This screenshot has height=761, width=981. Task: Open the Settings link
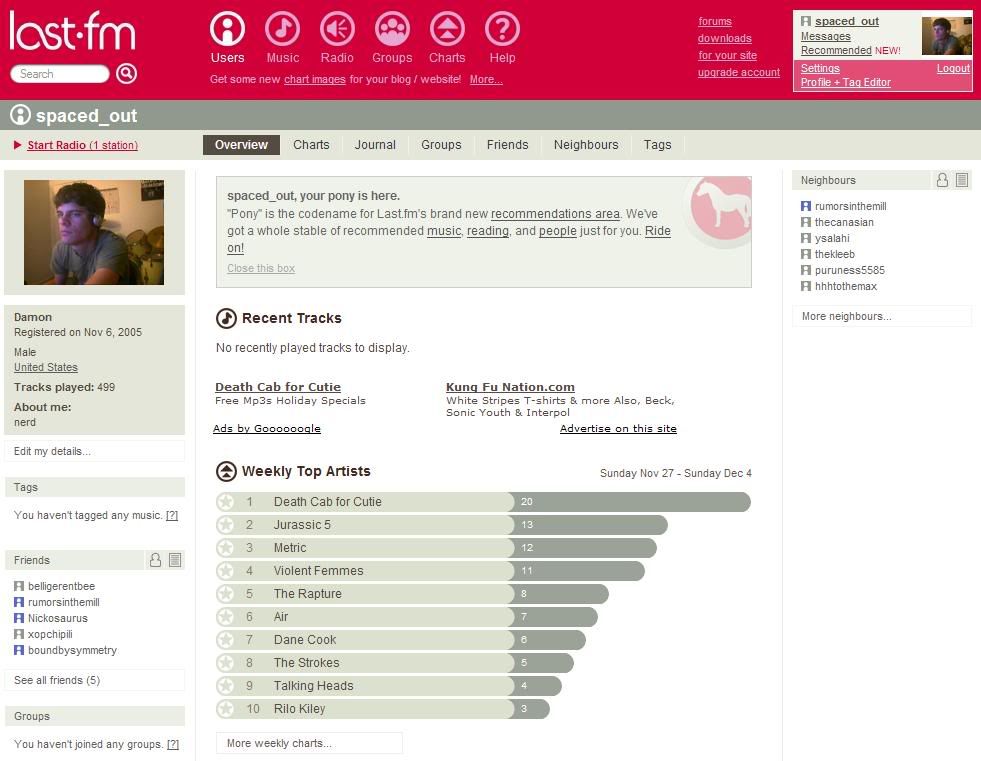[820, 68]
